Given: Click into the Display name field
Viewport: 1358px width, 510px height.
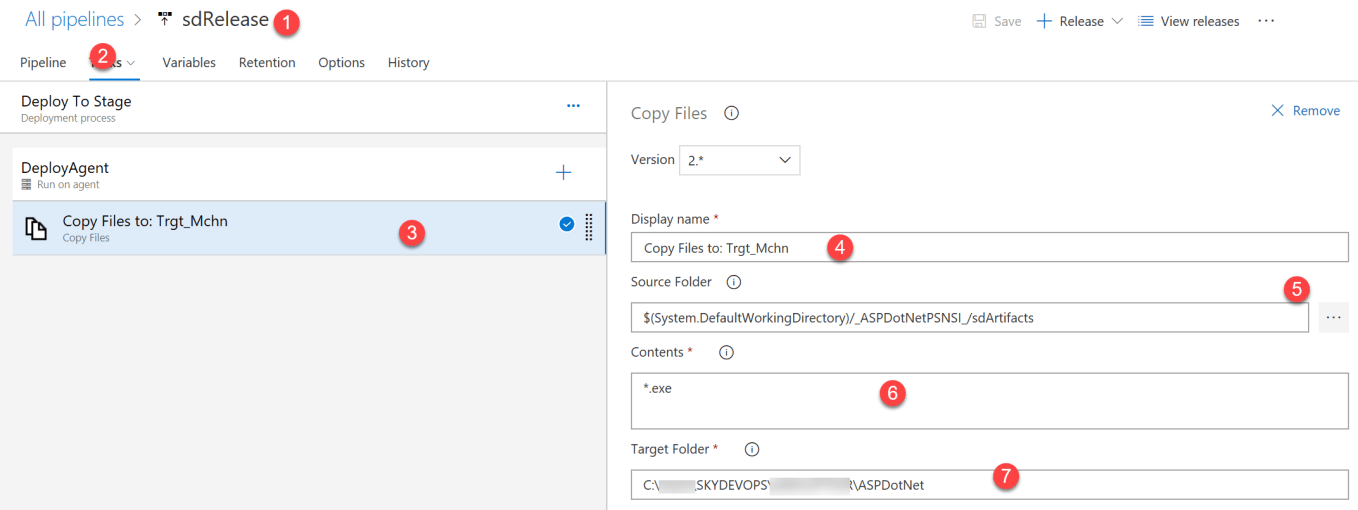Looking at the screenshot, I should pos(988,248).
